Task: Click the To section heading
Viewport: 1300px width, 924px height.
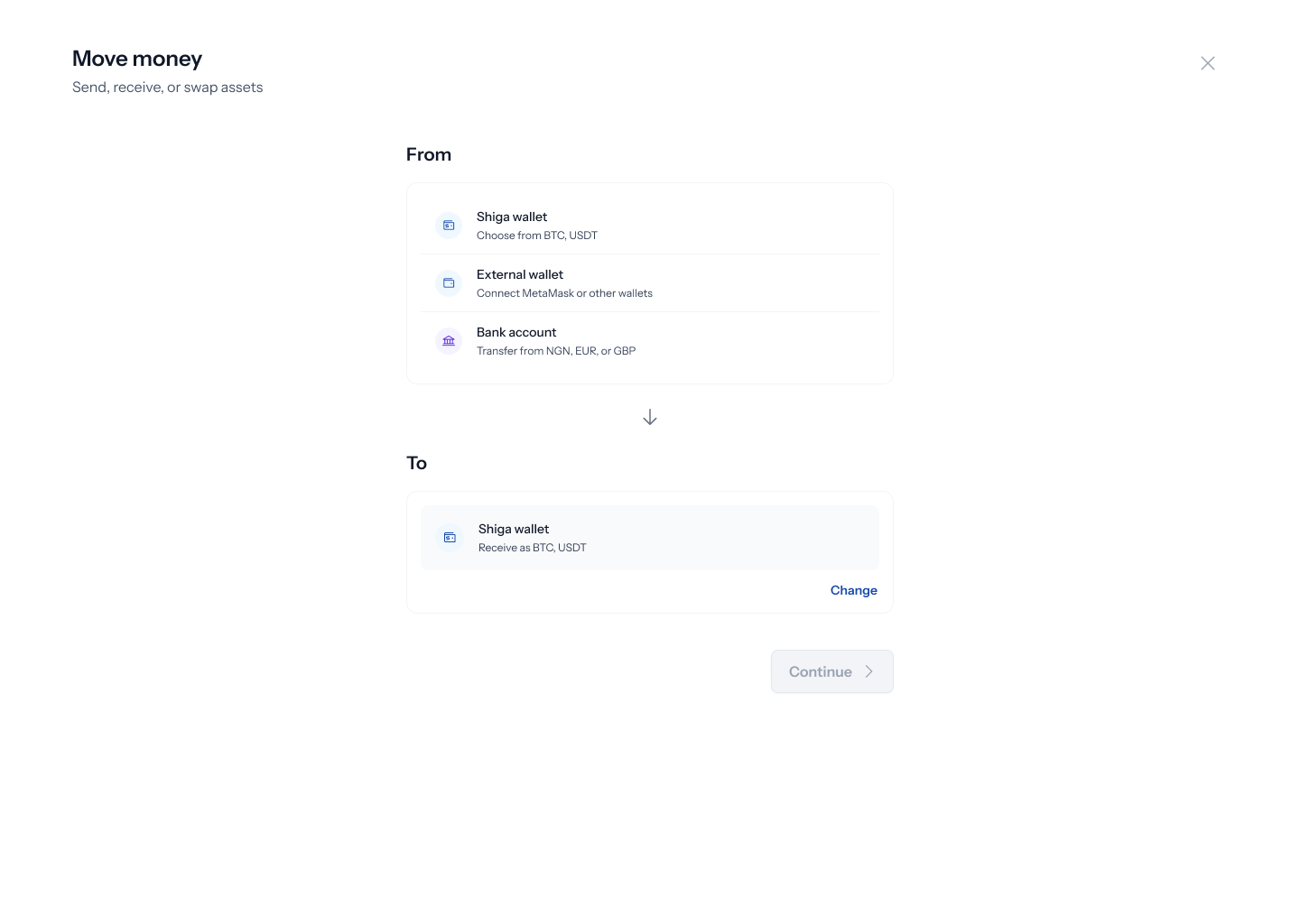Action: (416, 463)
